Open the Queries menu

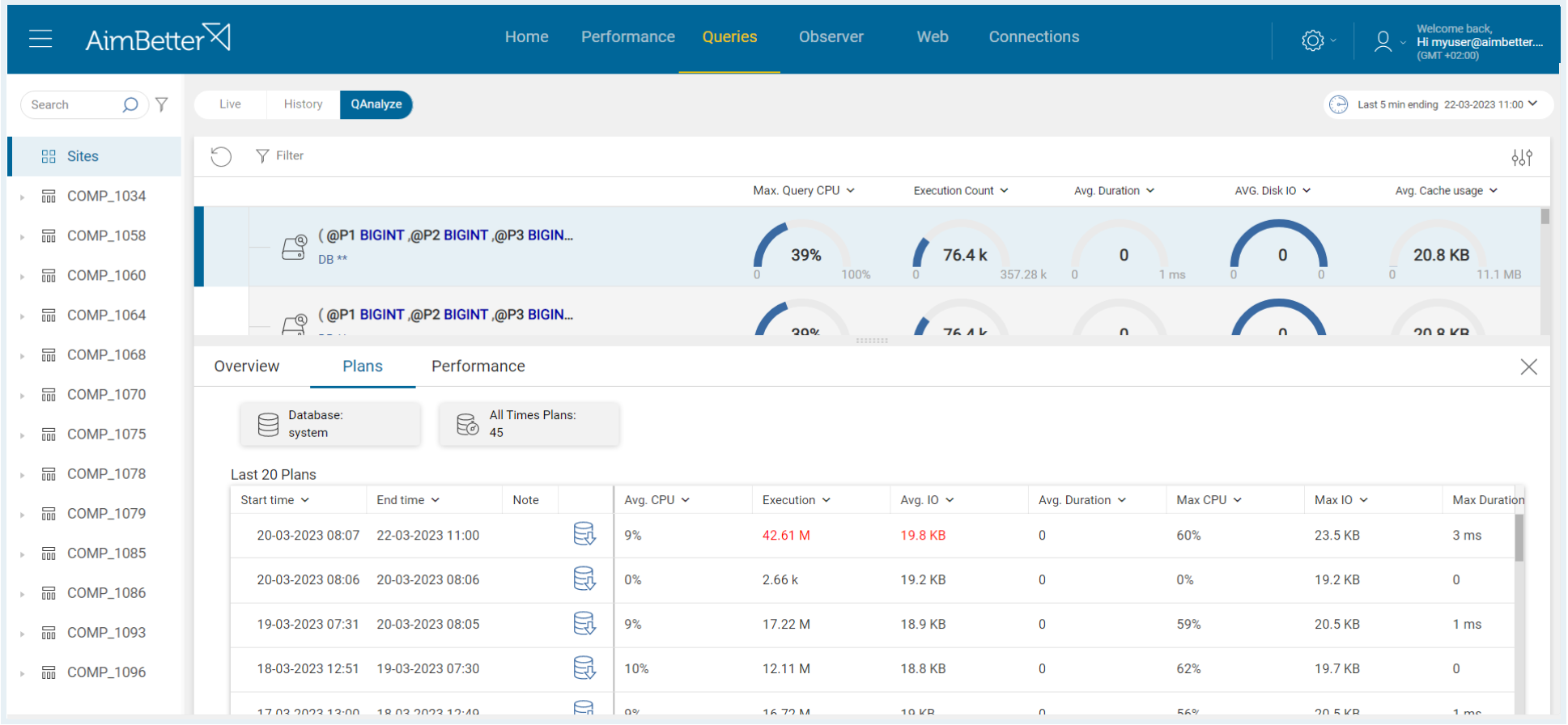coord(729,36)
